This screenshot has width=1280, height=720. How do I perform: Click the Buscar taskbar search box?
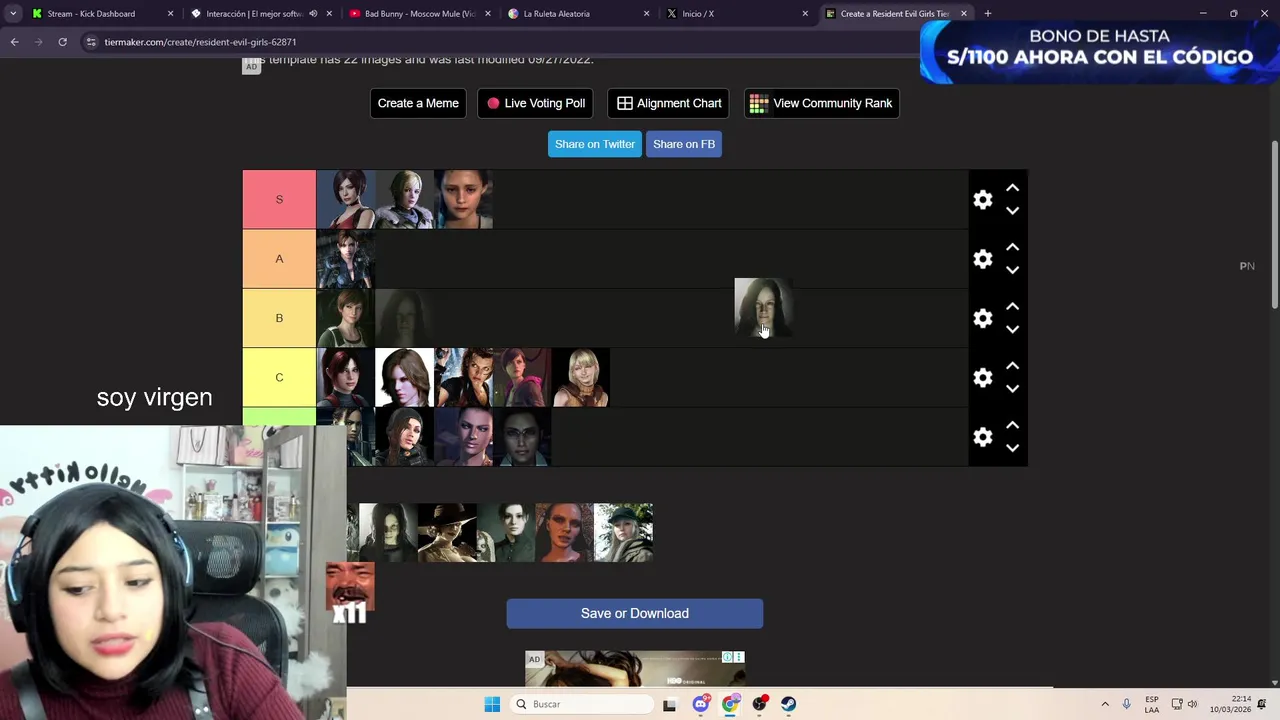(583, 704)
